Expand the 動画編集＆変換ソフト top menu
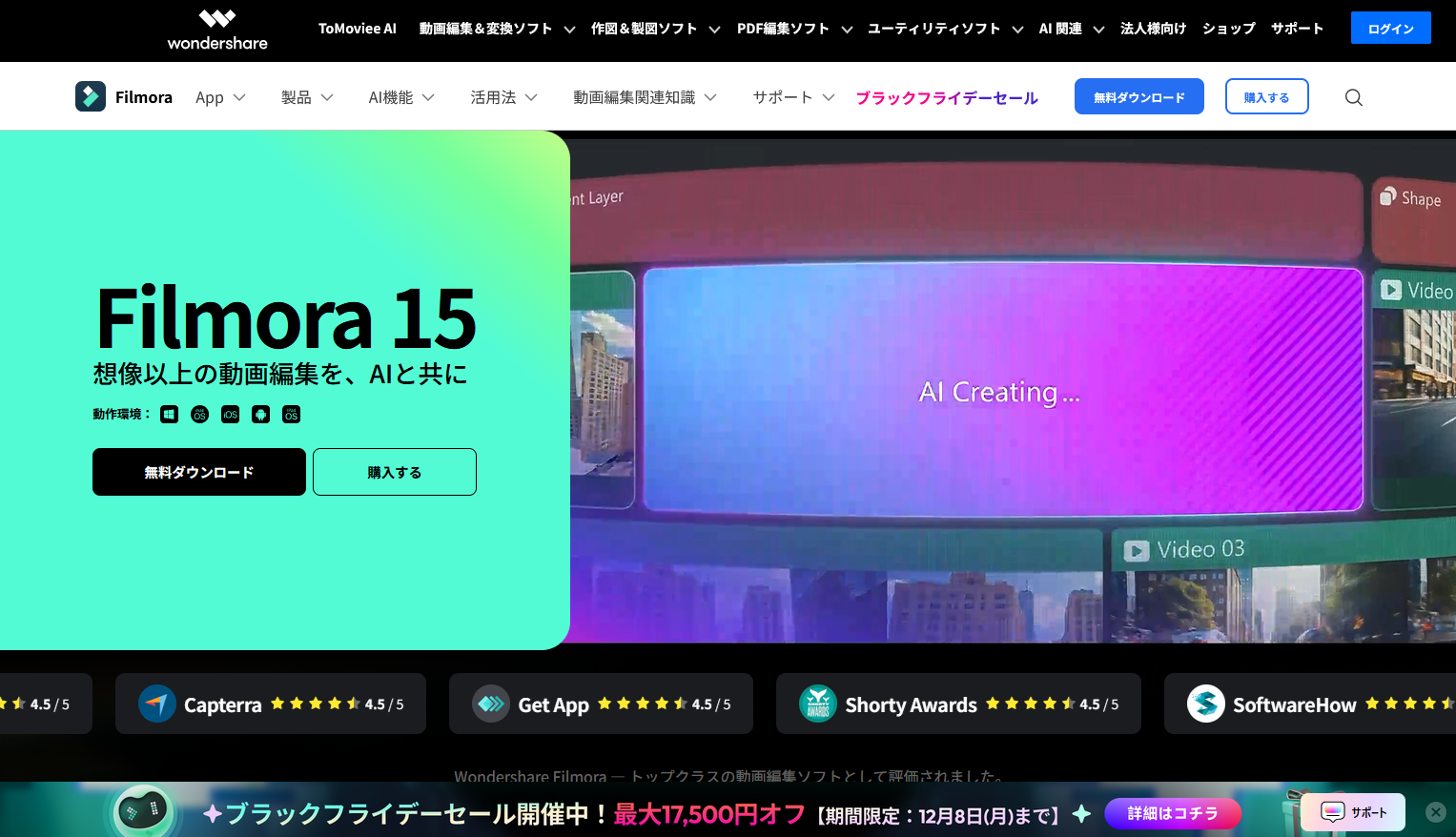This screenshot has height=837, width=1456. 497,29
